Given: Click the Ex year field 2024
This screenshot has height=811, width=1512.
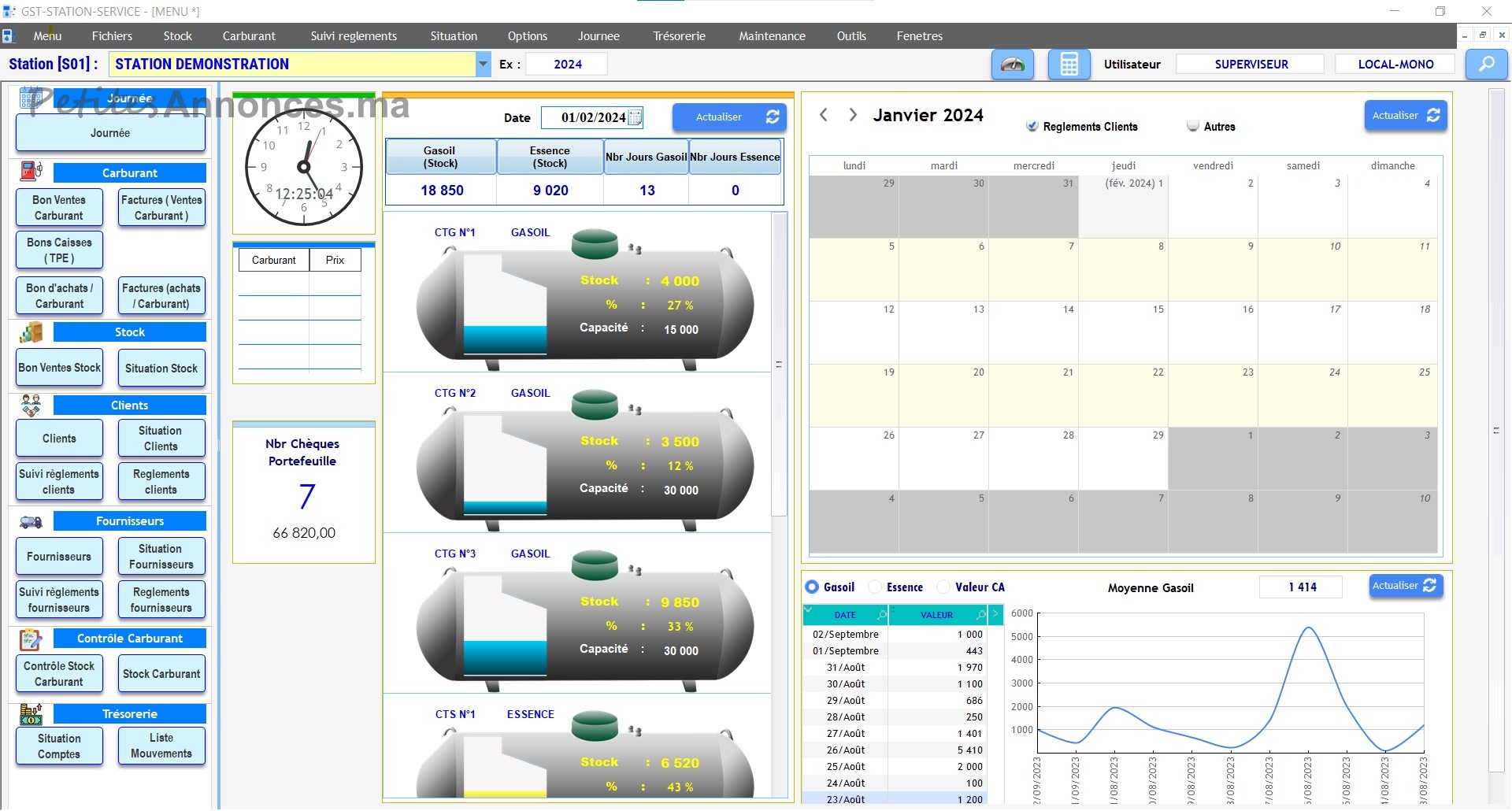Looking at the screenshot, I should coord(567,65).
